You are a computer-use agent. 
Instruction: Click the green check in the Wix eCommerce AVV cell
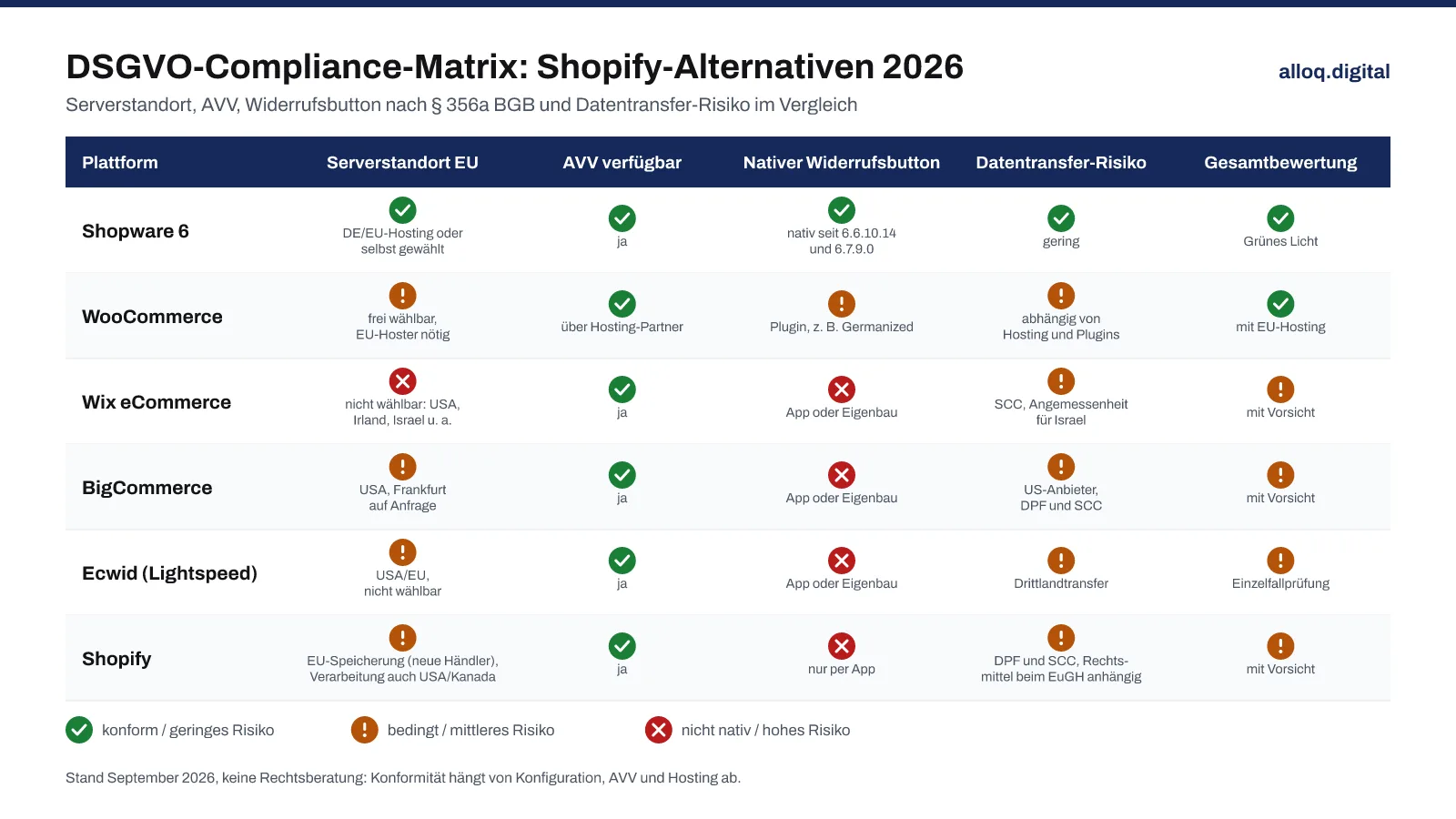click(x=622, y=389)
